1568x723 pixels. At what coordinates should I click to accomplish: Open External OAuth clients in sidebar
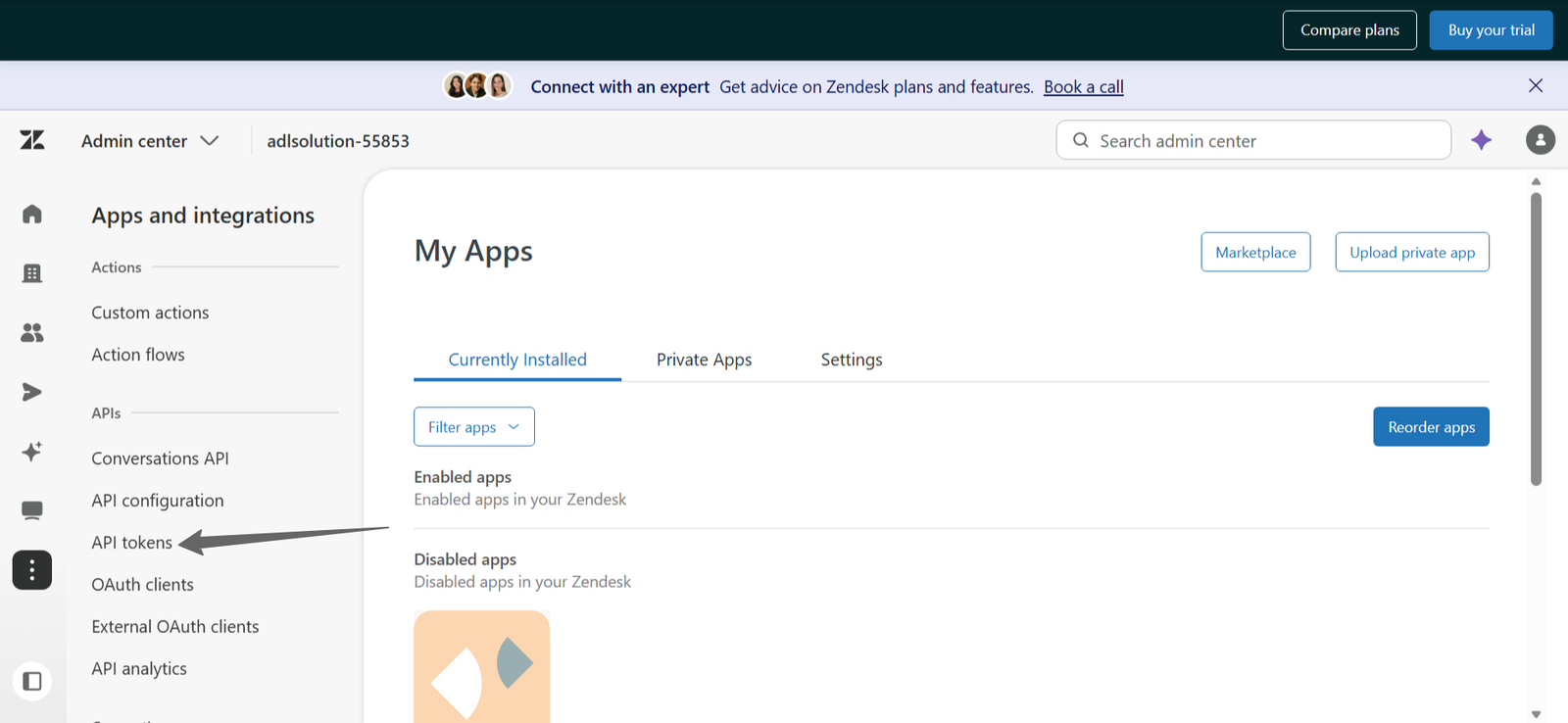(x=175, y=627)
